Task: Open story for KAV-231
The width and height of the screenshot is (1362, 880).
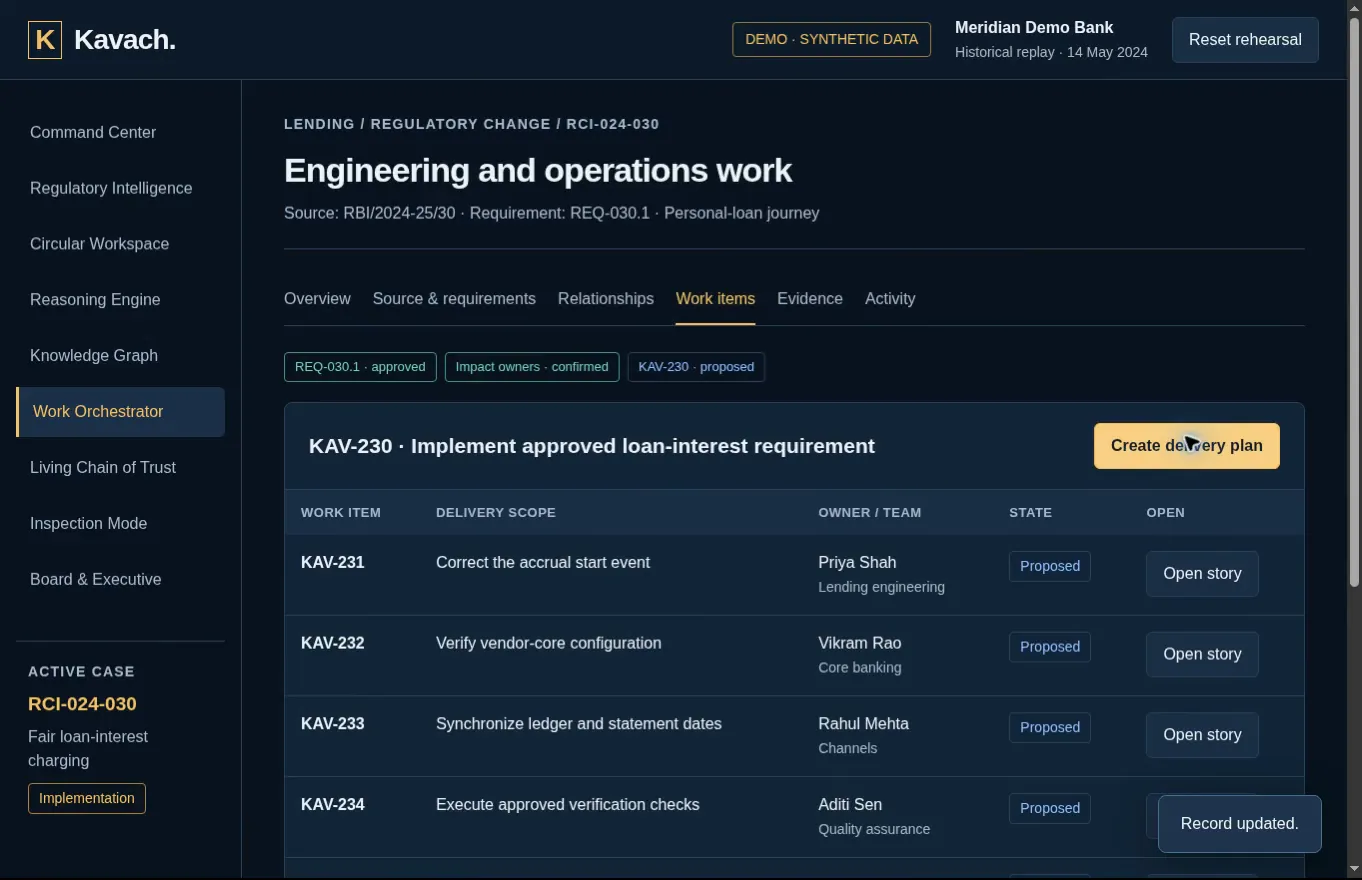Action: point(1202,574)
